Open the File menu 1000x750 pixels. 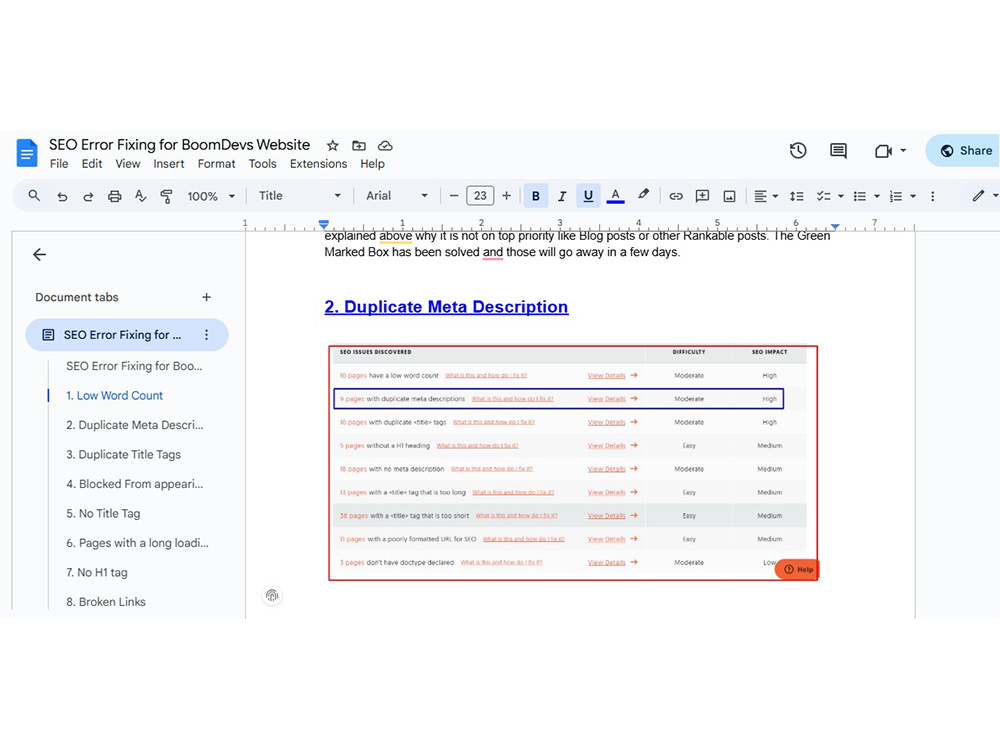(x=59, y=164)
